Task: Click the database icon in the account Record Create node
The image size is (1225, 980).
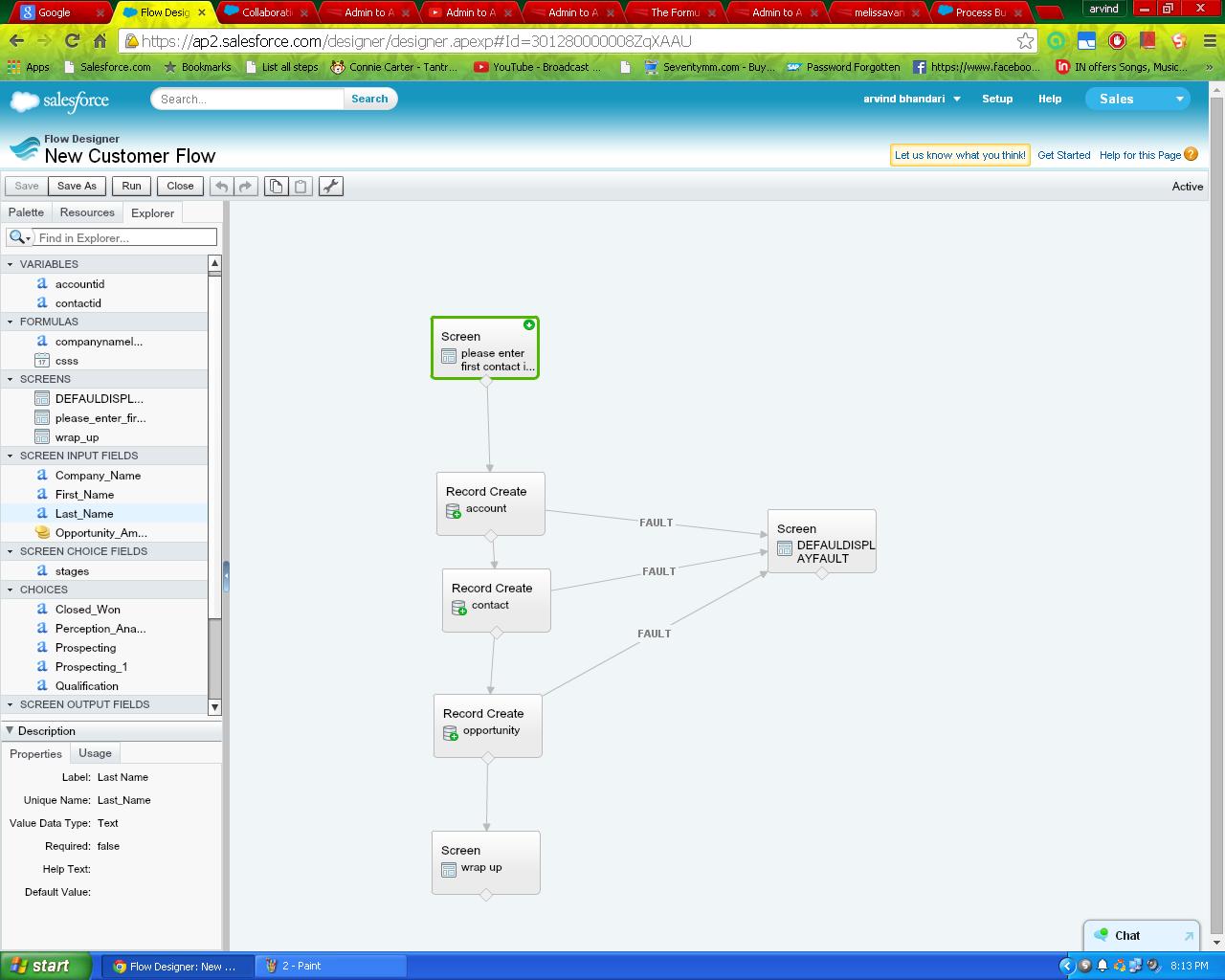Action: (454, 511)
